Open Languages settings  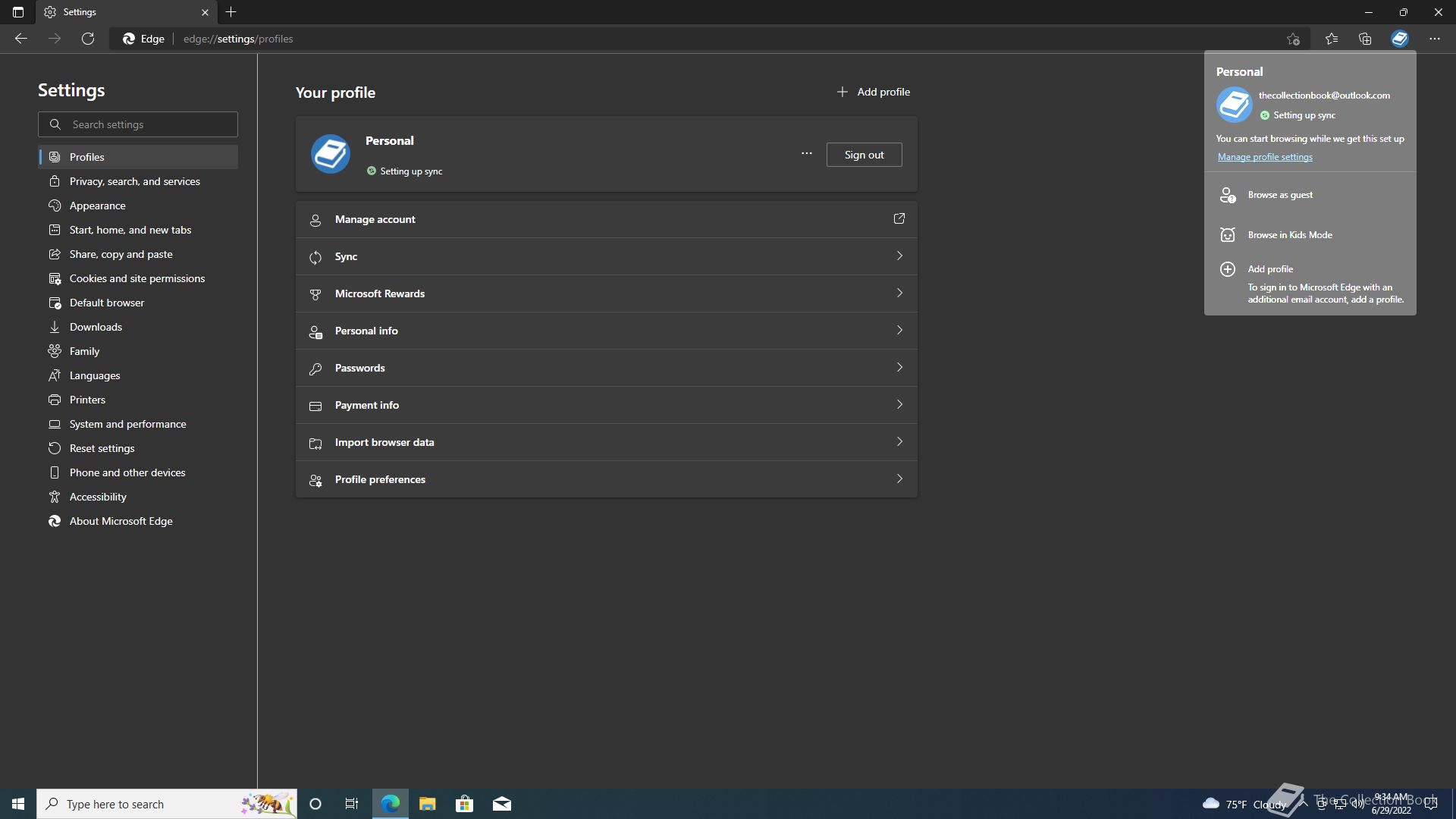click(x=138, y=375)
